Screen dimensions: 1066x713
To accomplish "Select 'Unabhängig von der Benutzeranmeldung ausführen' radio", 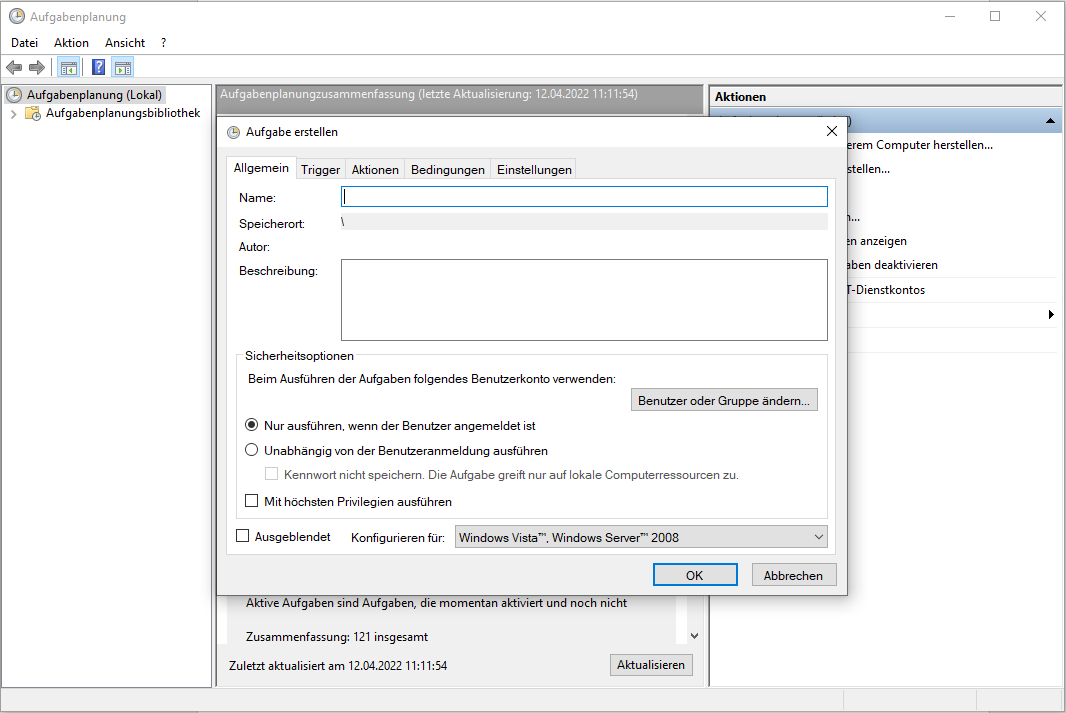I will point(252,450).
